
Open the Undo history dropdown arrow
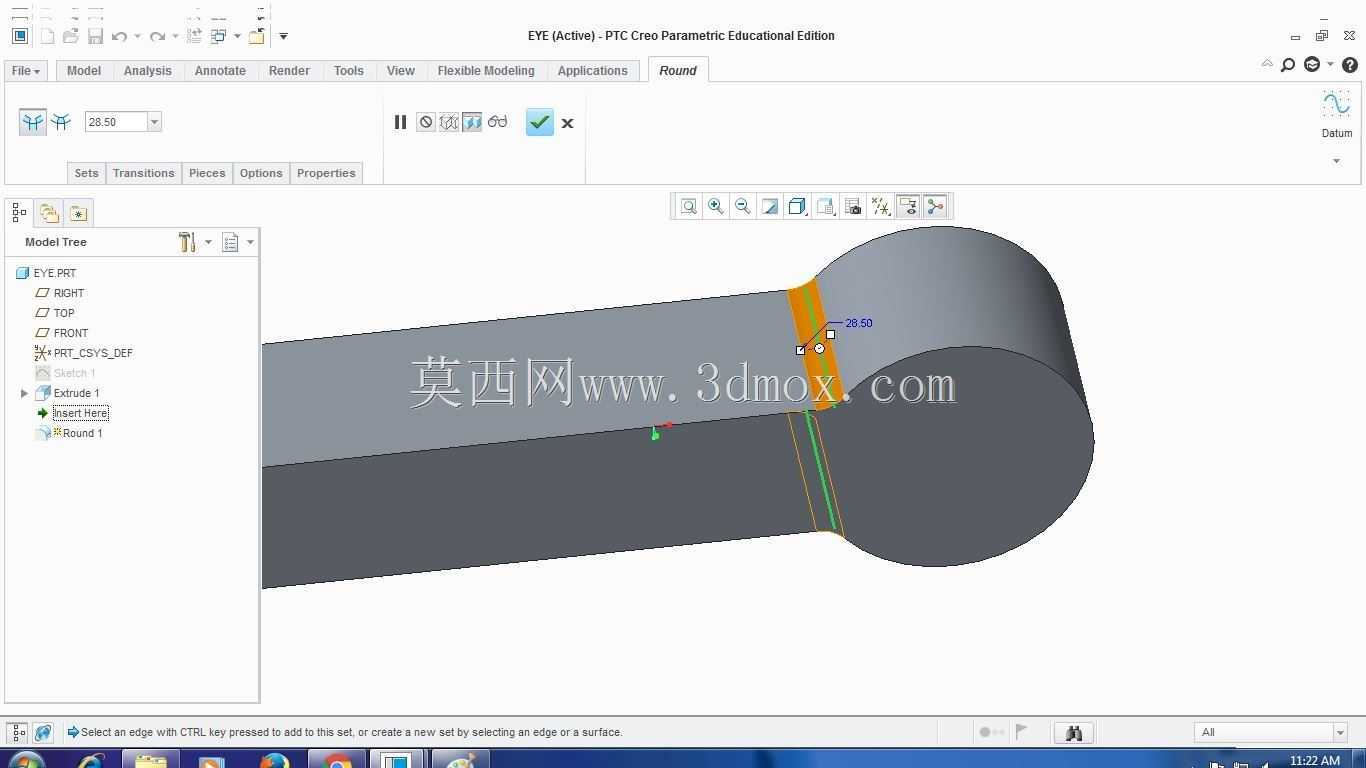137,37
